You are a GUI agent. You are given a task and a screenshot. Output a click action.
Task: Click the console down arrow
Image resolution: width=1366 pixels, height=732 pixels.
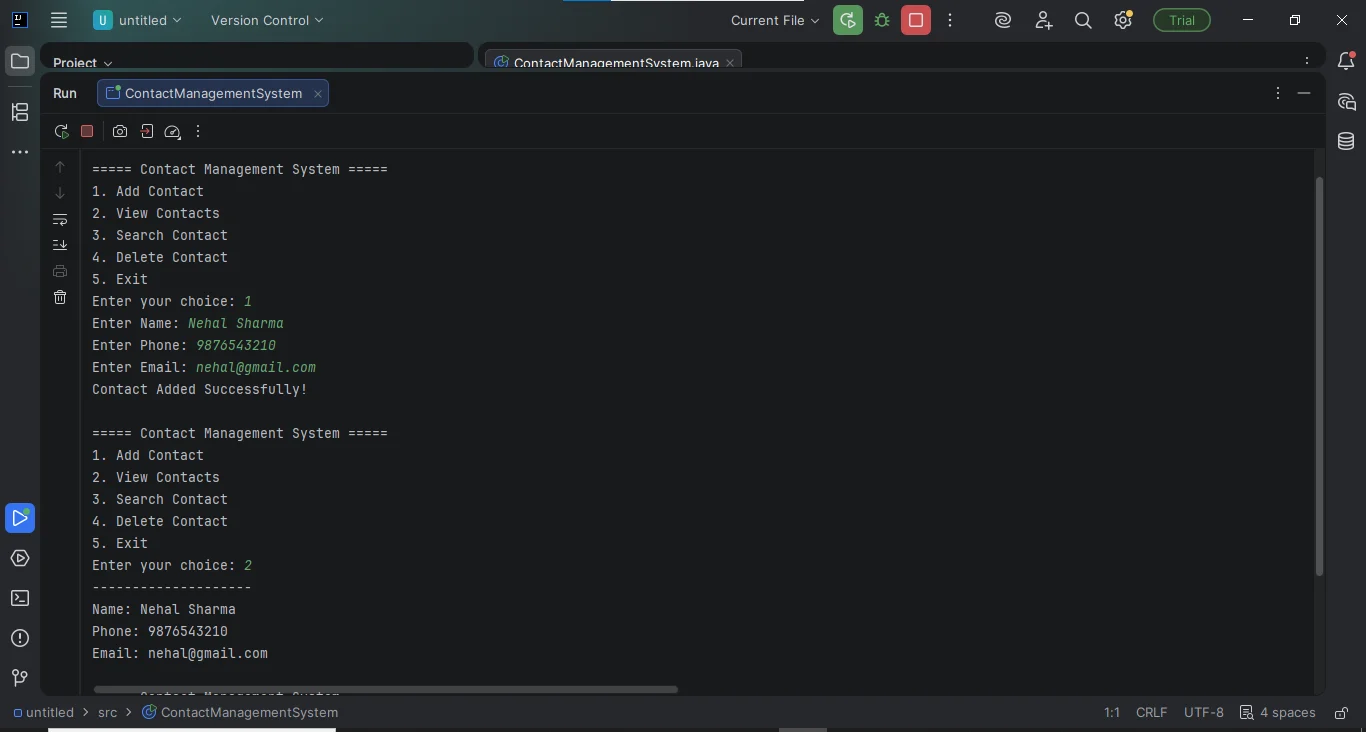point(60,193)
